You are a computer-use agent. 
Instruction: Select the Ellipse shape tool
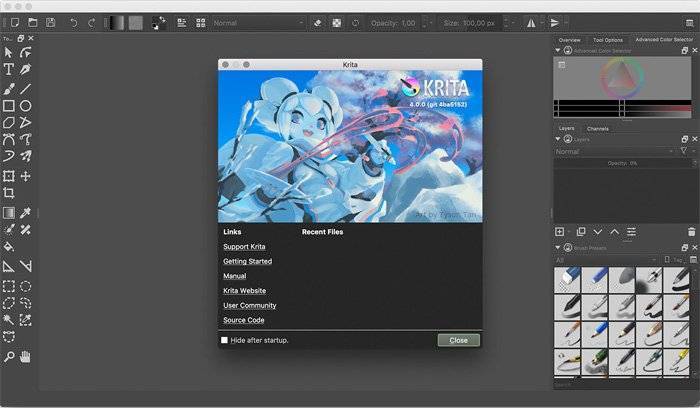pos(25,106)
